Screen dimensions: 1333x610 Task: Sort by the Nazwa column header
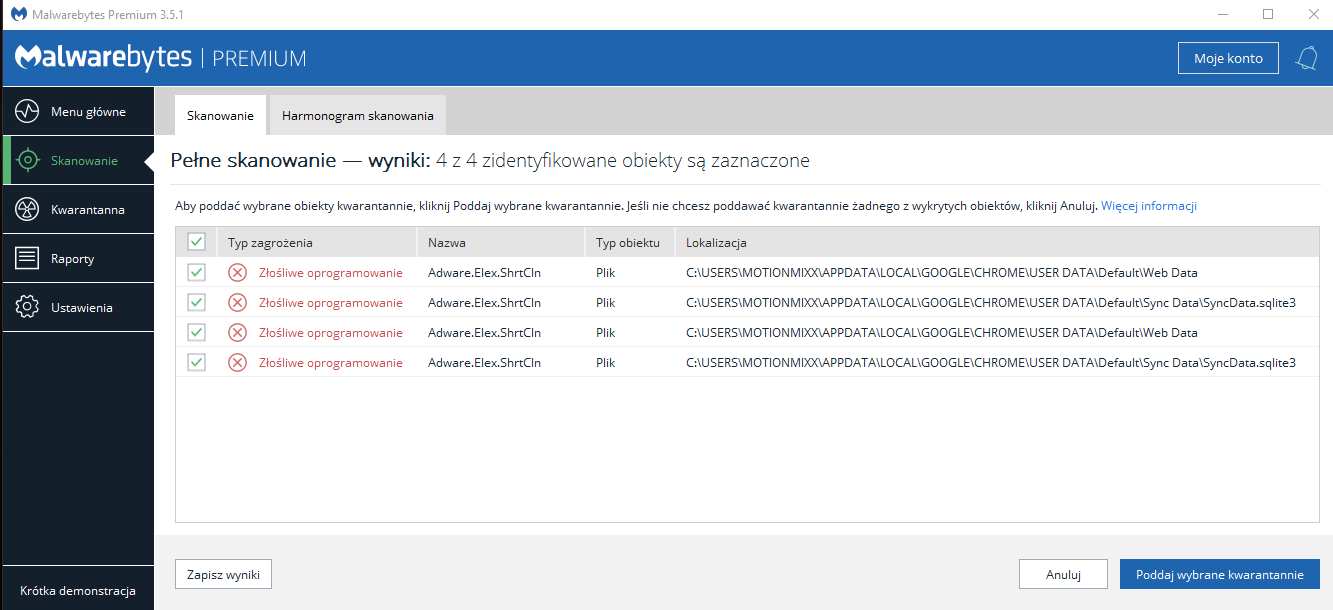pyautogui.click(x=500, y=242)
